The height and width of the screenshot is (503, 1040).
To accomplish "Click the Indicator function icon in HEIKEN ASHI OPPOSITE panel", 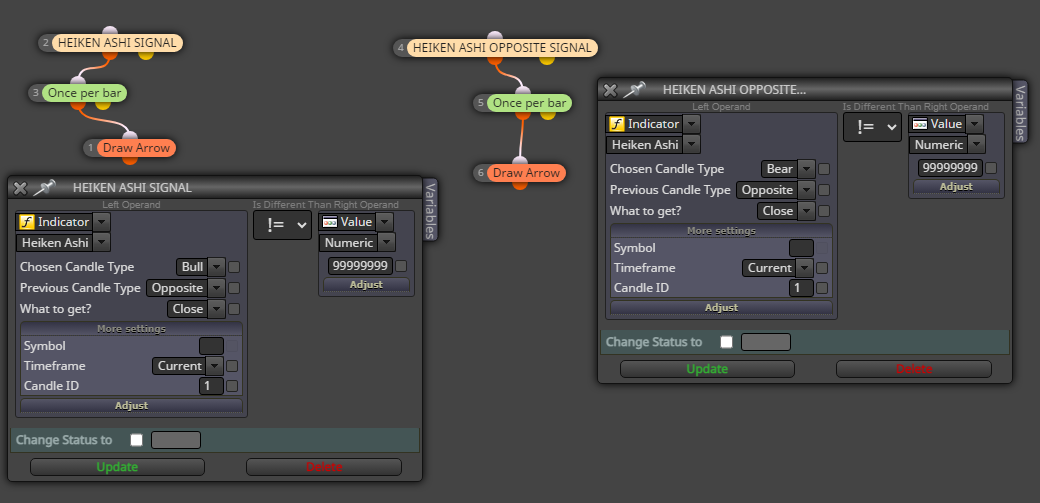I will point(616,124).
